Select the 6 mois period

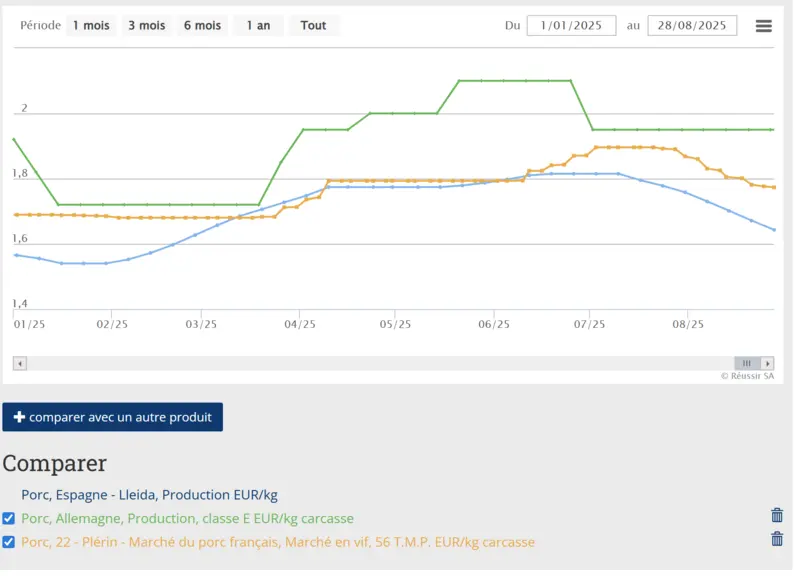(203, 25)
